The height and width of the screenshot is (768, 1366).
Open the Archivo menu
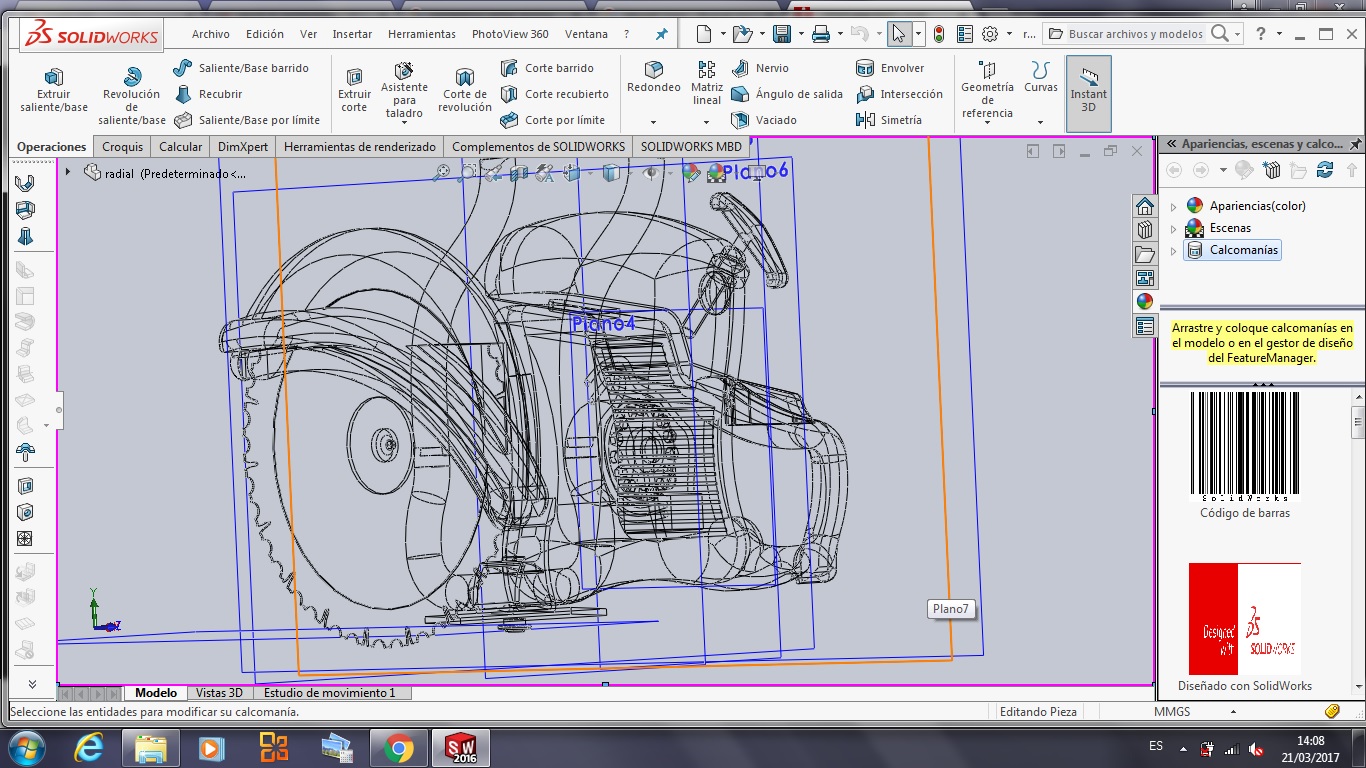pyautogui.click(x=210, y=34)
